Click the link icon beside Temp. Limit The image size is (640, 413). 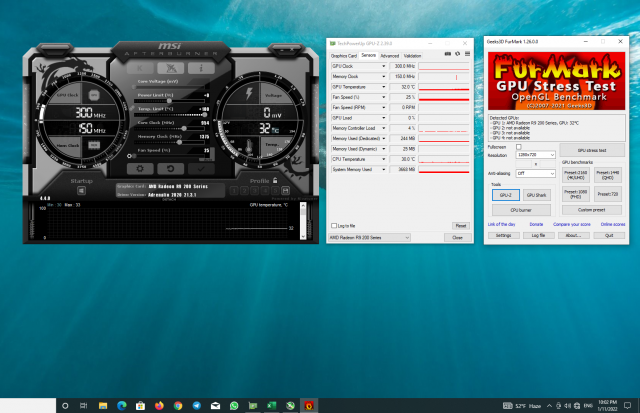tap(131, 108)
